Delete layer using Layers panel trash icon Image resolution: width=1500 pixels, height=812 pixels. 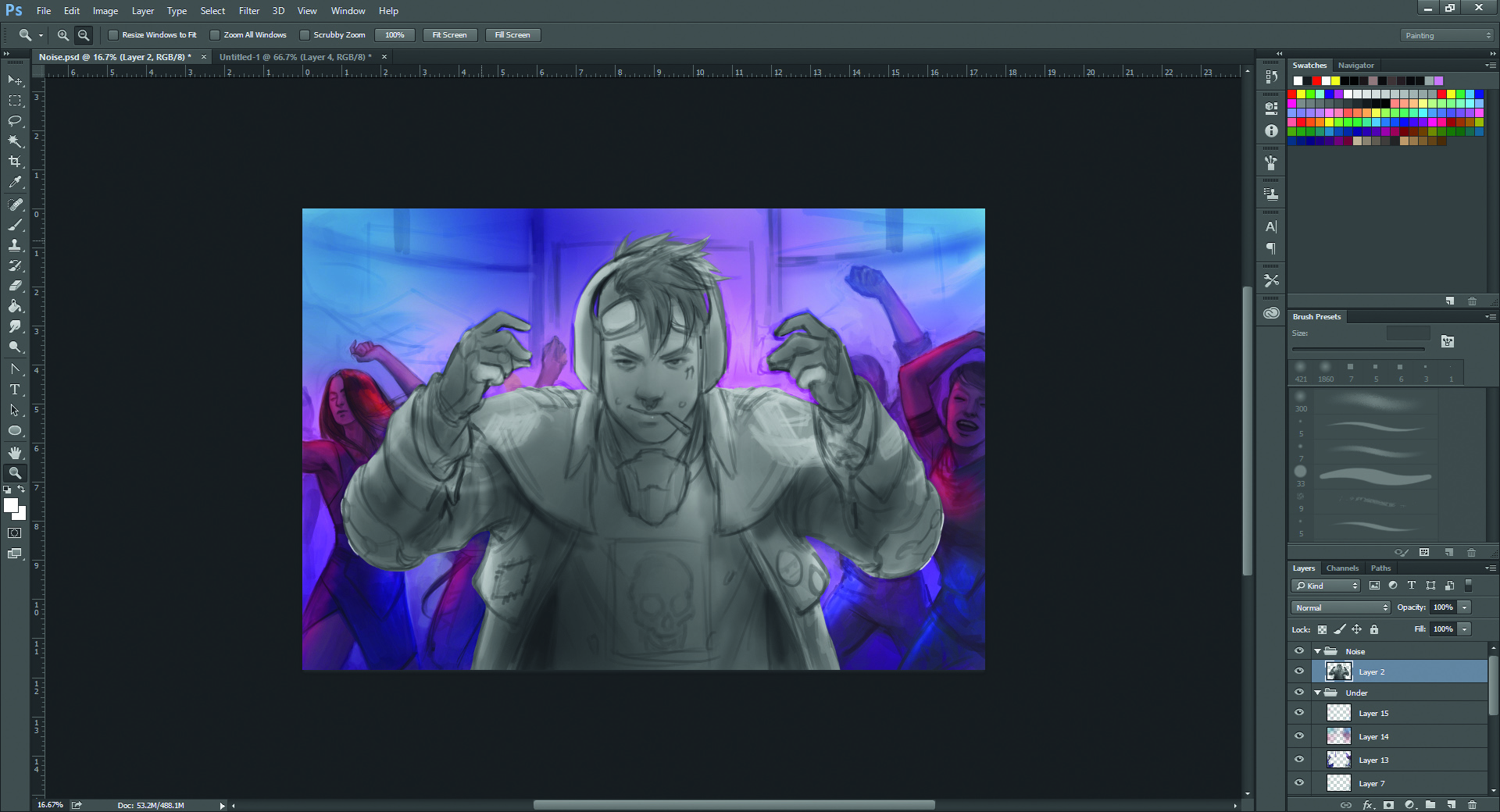[1472, 804]
